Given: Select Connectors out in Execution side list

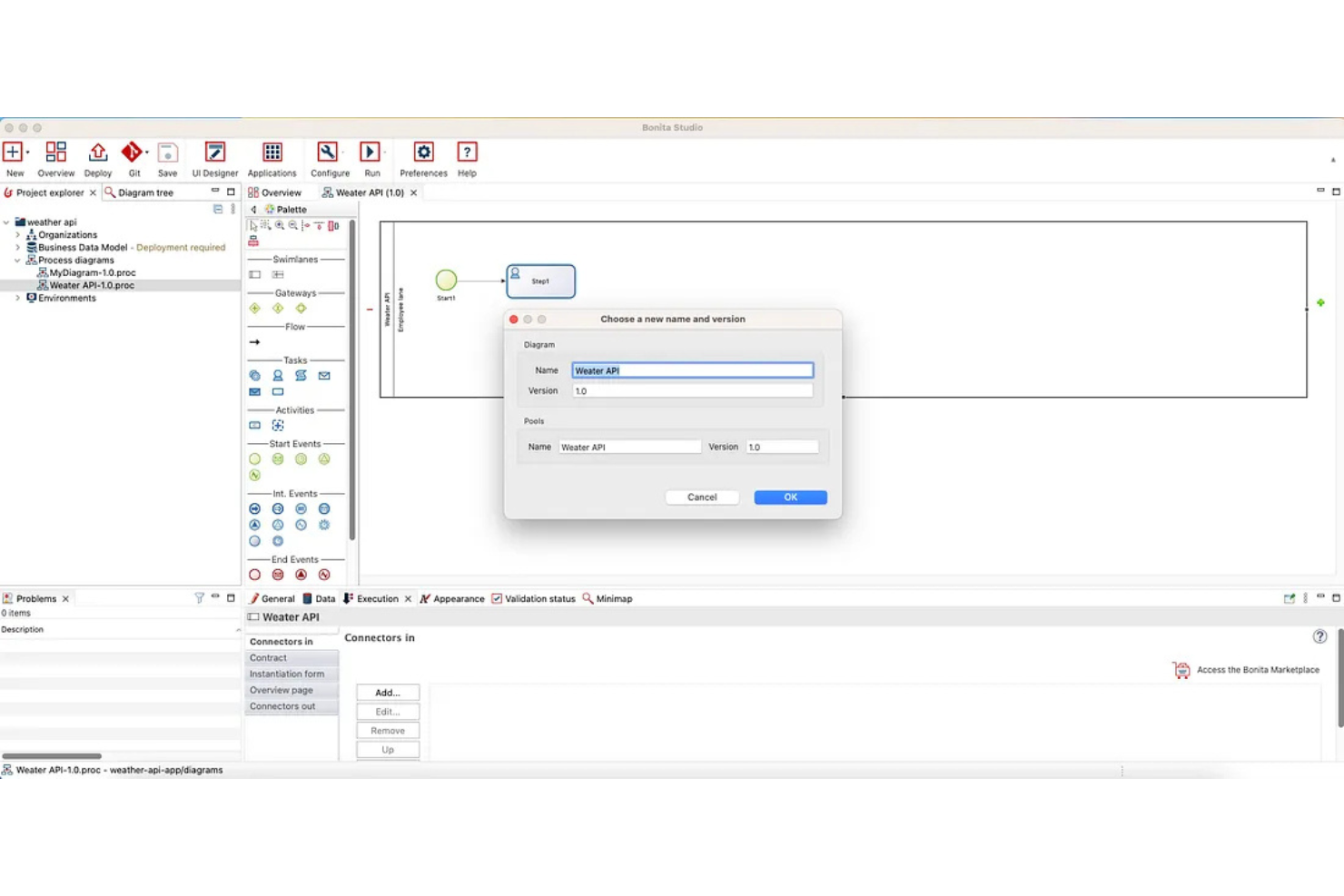Looking at the screenshot, I should coord(292,706).
